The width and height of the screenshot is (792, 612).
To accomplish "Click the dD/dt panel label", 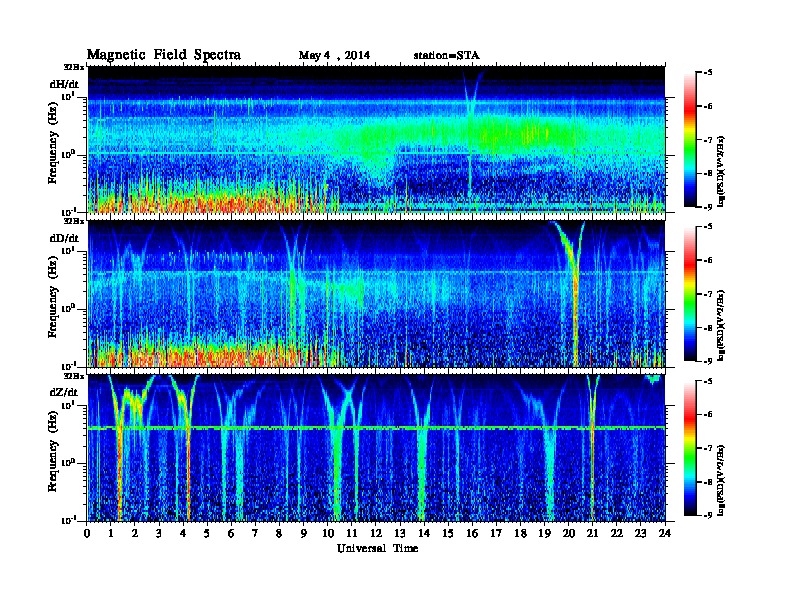I will click(64, 238).
